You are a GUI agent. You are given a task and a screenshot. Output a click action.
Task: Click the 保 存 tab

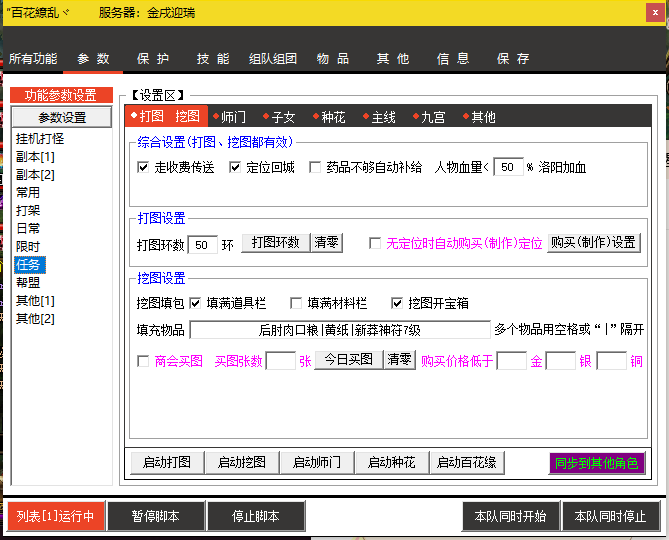pyautogui.click(x=513, y=58)
